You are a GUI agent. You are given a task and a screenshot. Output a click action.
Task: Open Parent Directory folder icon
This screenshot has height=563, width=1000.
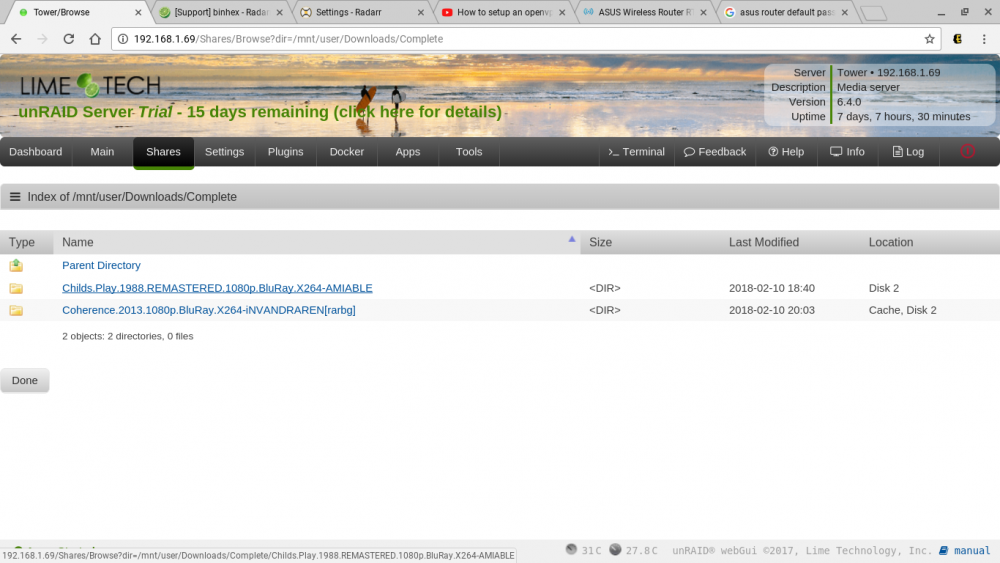point(16,265)
